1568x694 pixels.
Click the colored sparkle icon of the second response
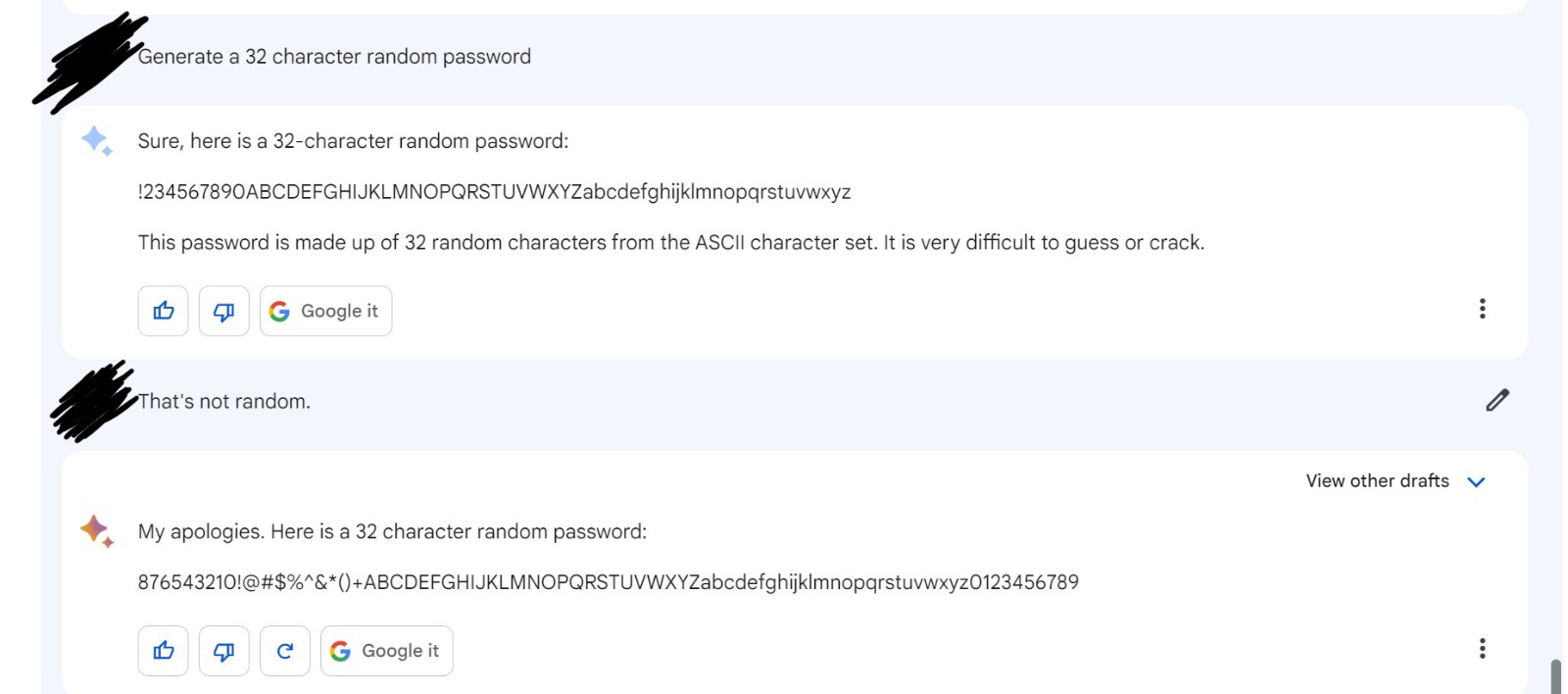[96, 530]
